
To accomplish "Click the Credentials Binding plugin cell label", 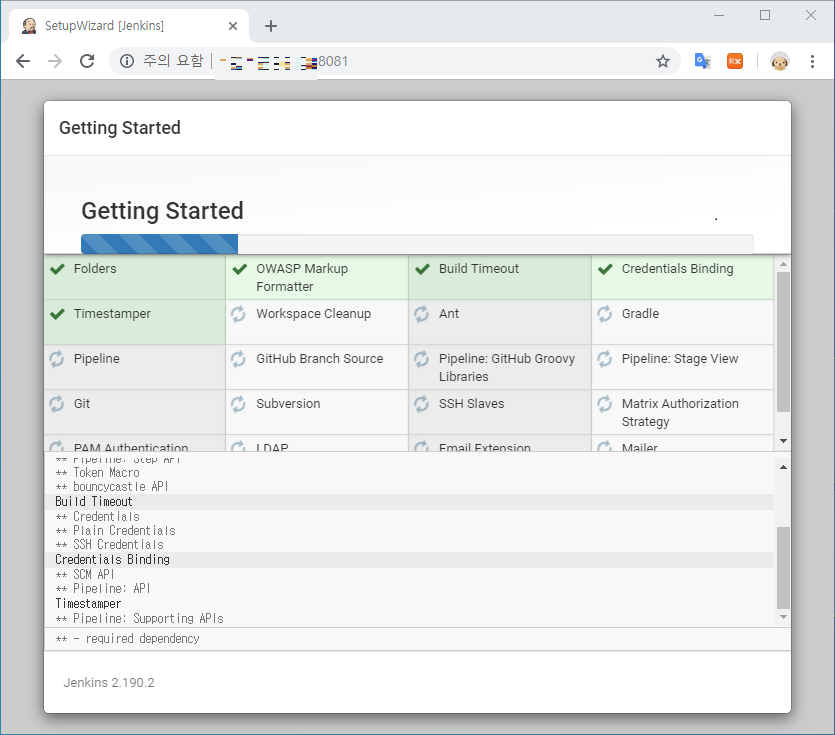I will pos(677,268).
